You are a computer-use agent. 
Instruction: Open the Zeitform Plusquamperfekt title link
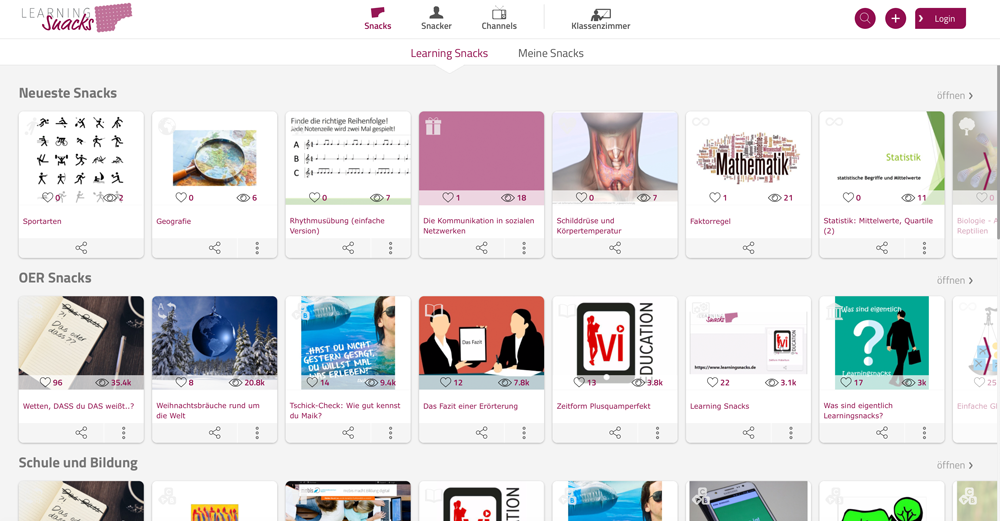(603, 406)
